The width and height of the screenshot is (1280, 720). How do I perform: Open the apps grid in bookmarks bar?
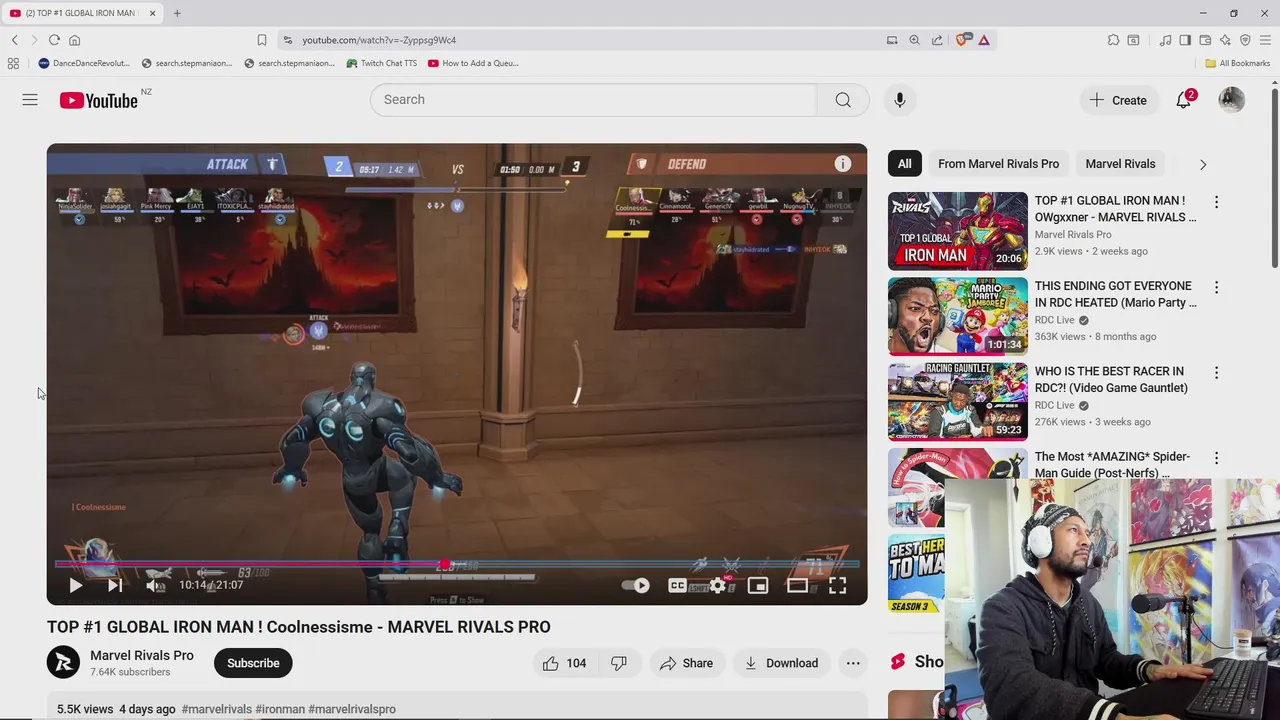coord(13,63)
